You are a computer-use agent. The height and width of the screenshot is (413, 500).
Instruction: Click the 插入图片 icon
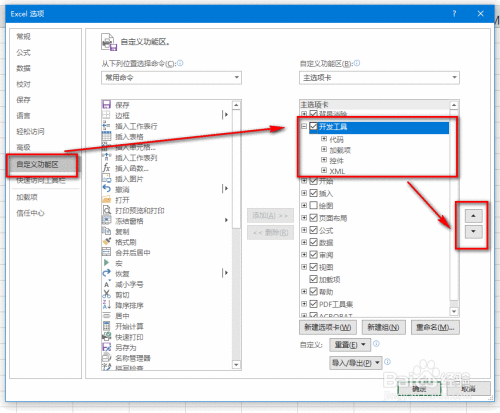(106, 179)
